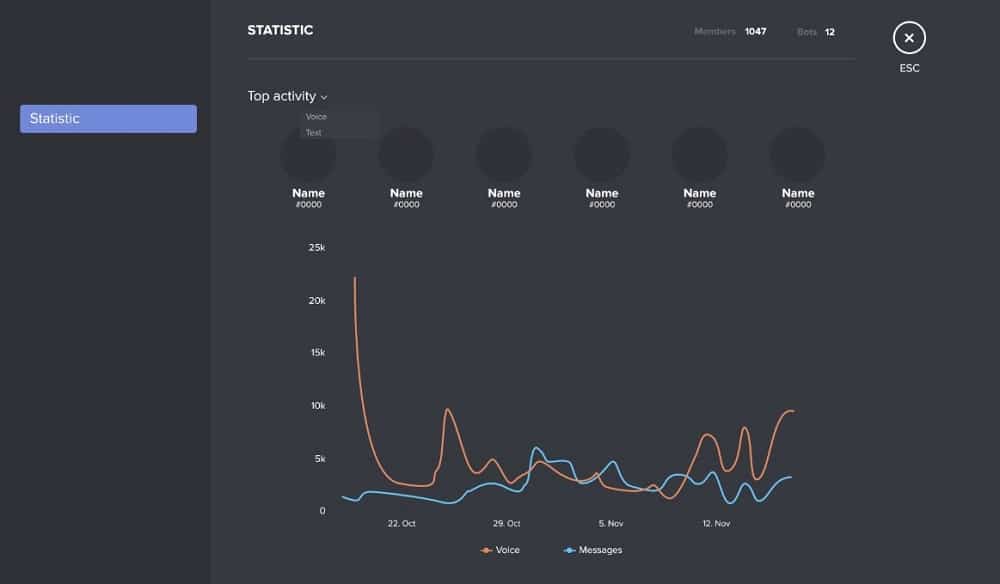Image resolution: width=1000 pixels, height=584 pixels.
Task: Click the orange Voice legend marker
Action: (x=485, y=549)
